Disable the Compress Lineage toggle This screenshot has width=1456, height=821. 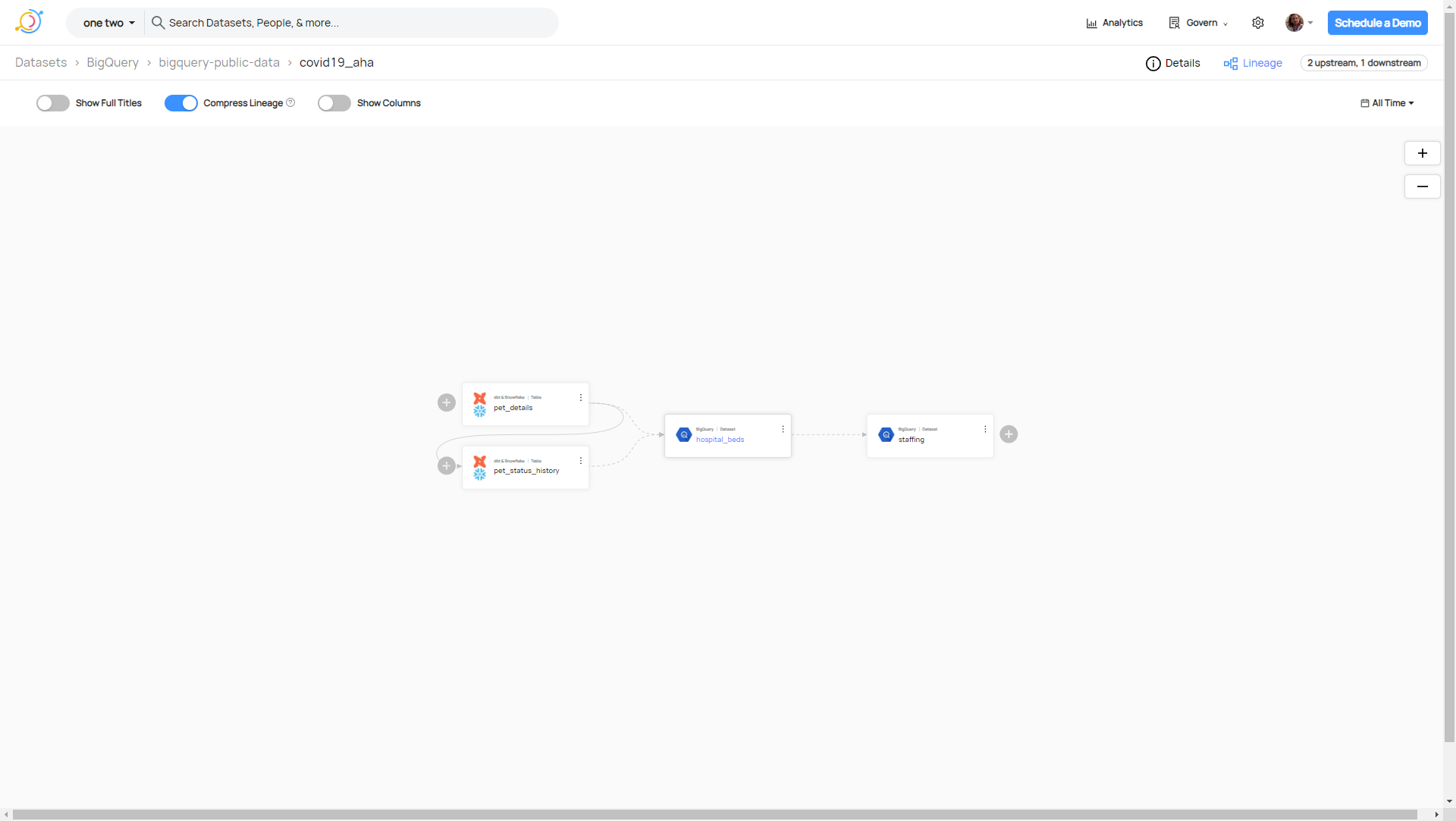(x=181, y=103)
